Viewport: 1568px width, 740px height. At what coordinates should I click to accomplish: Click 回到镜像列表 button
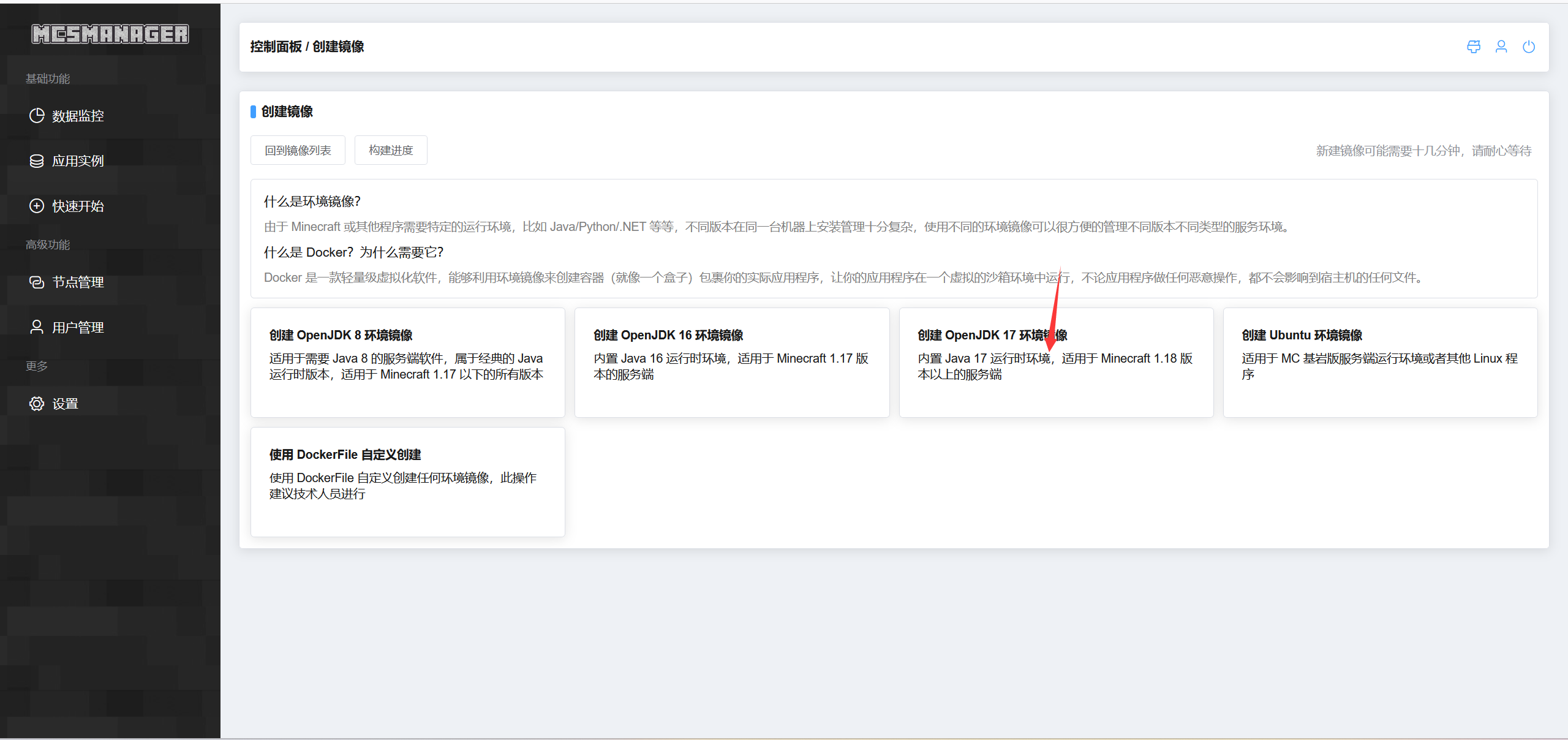[298, 150]
